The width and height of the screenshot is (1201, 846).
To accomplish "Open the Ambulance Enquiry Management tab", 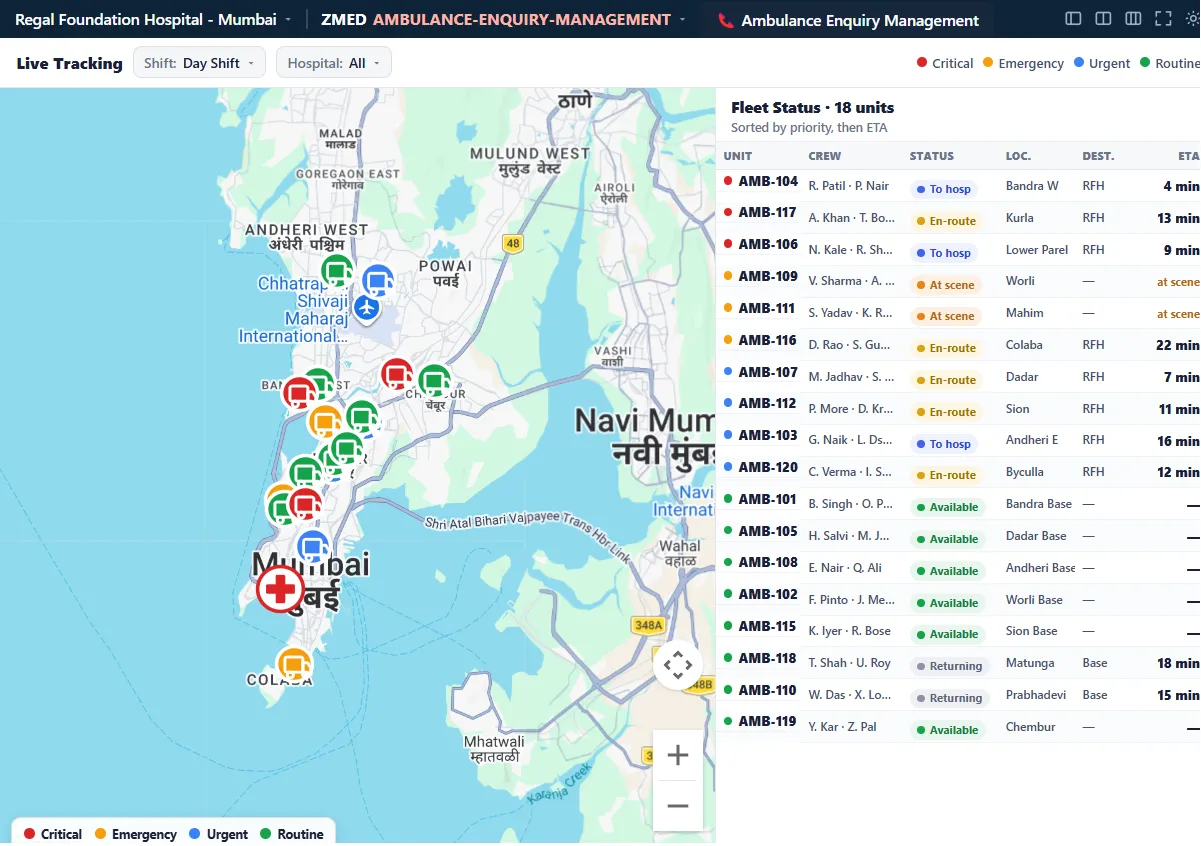I will click(x=848, y=20).
